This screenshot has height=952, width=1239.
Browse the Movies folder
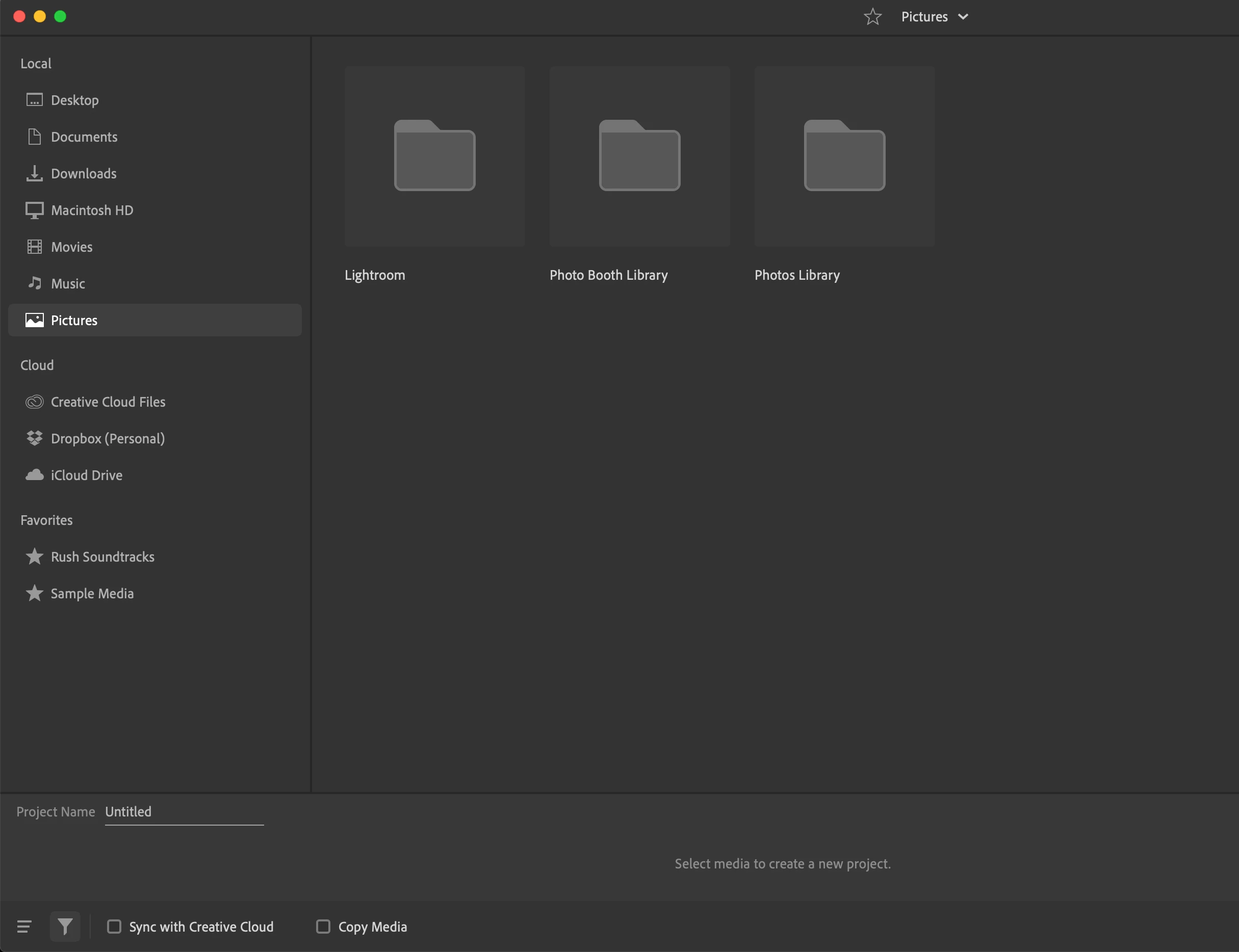click(x=71, y=247)
